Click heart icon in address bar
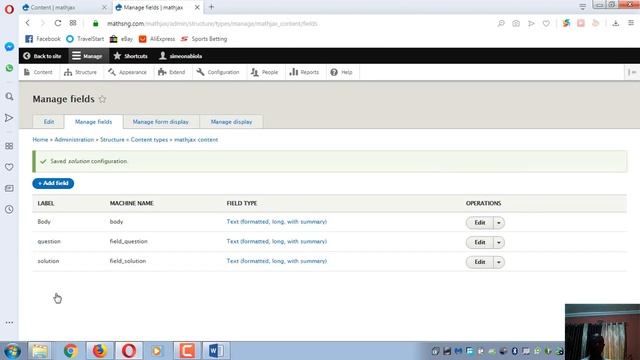 pyautogui.click(x=546, y=23)
